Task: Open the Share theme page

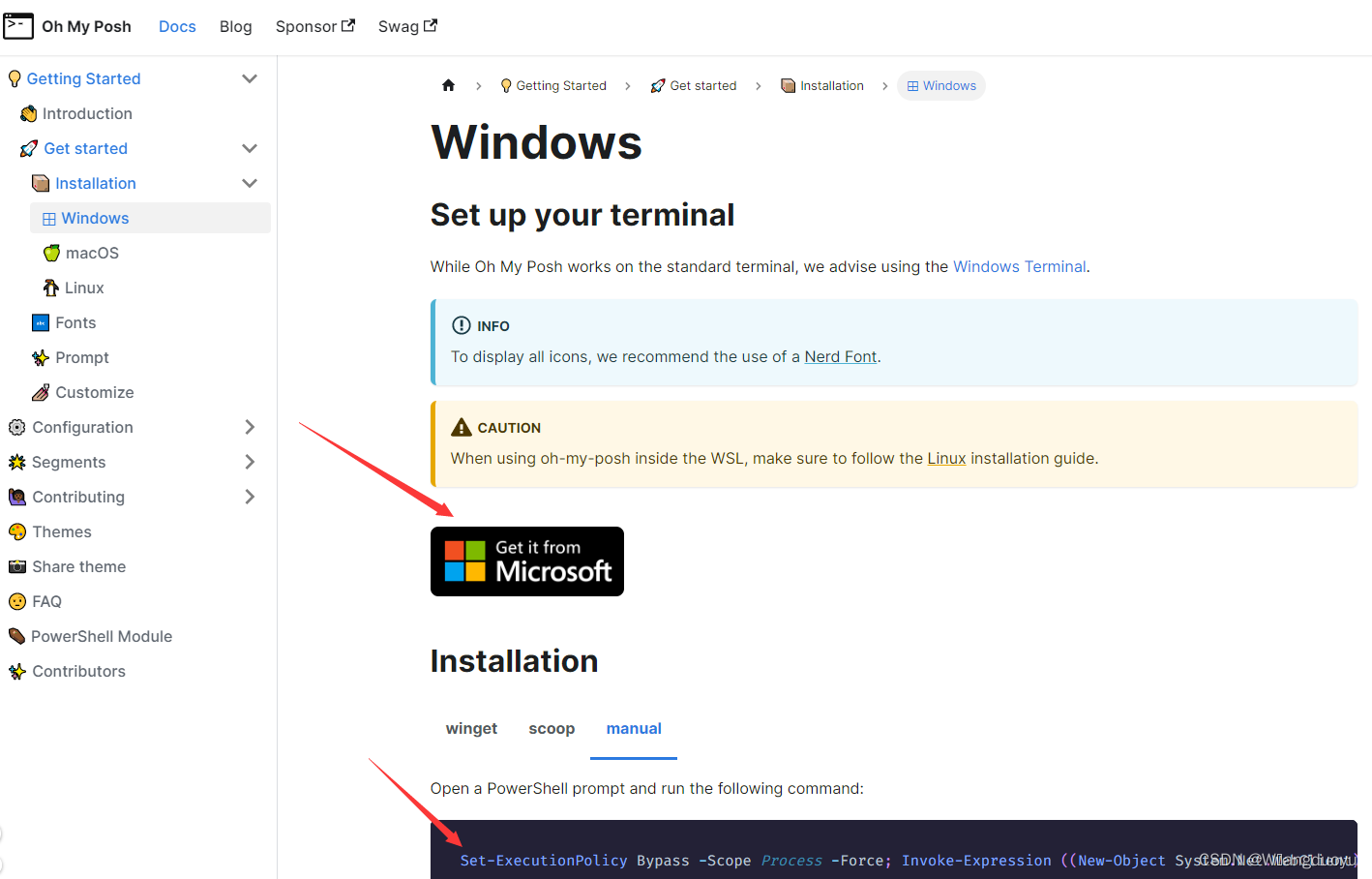Action: tap(79, 566)
